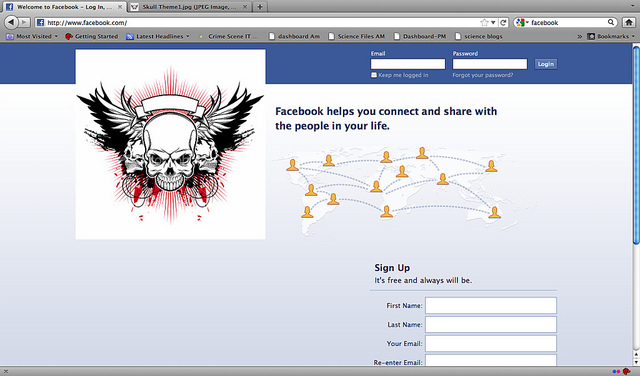Show more bookmarks with the chevron

(x=579, y=36)
